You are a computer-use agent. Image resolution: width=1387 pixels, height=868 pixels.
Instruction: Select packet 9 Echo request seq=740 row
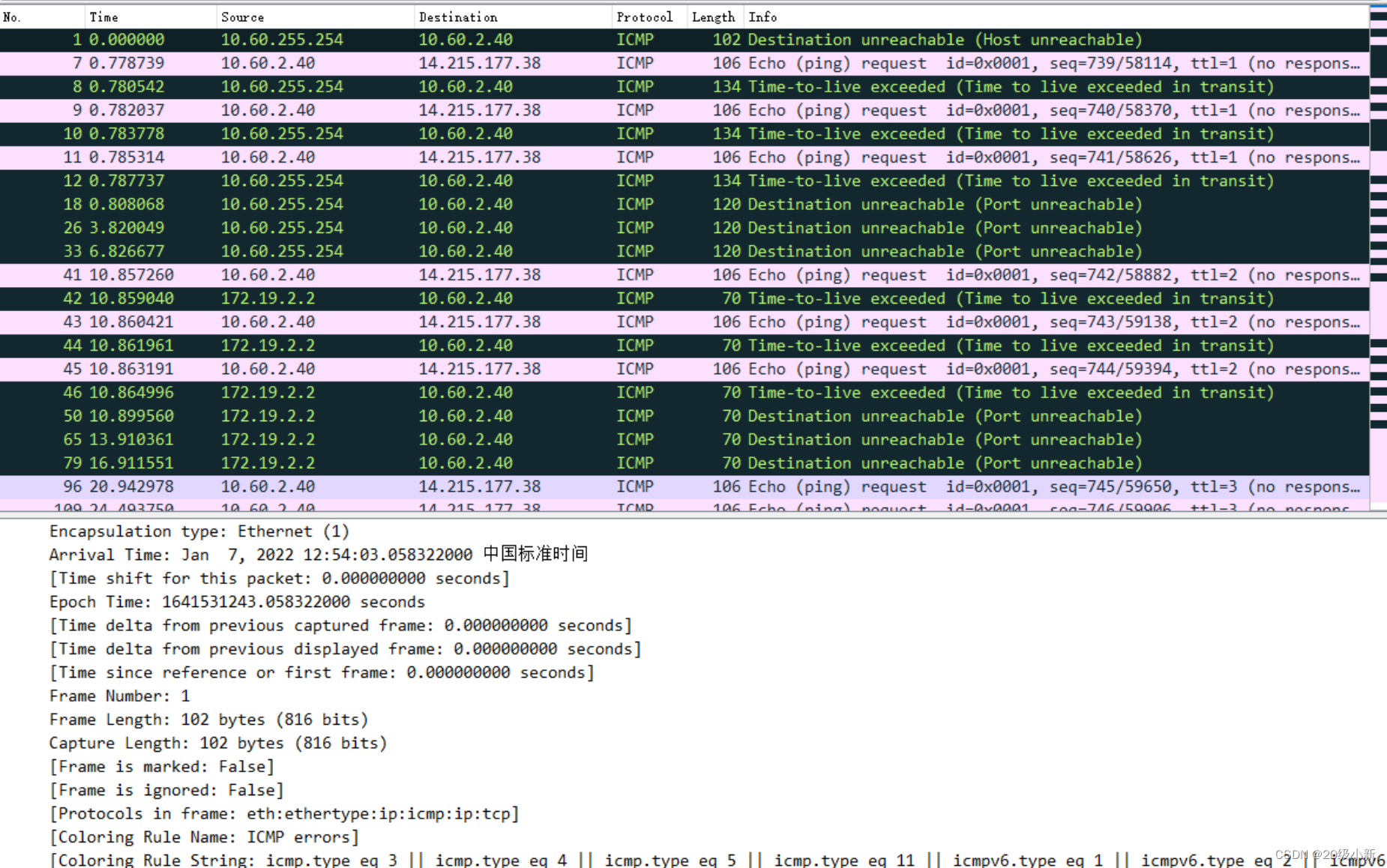point(685,110)
